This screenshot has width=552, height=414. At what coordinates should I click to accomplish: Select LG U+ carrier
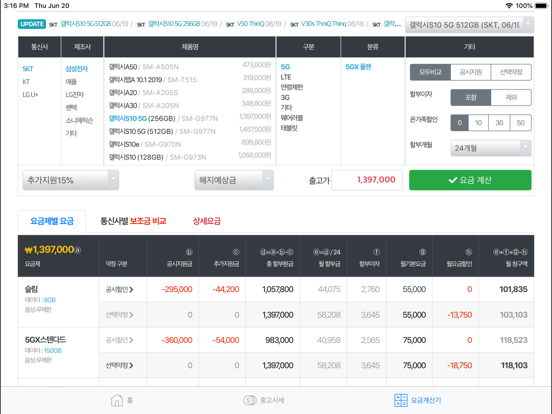click(x=30, y=94)
